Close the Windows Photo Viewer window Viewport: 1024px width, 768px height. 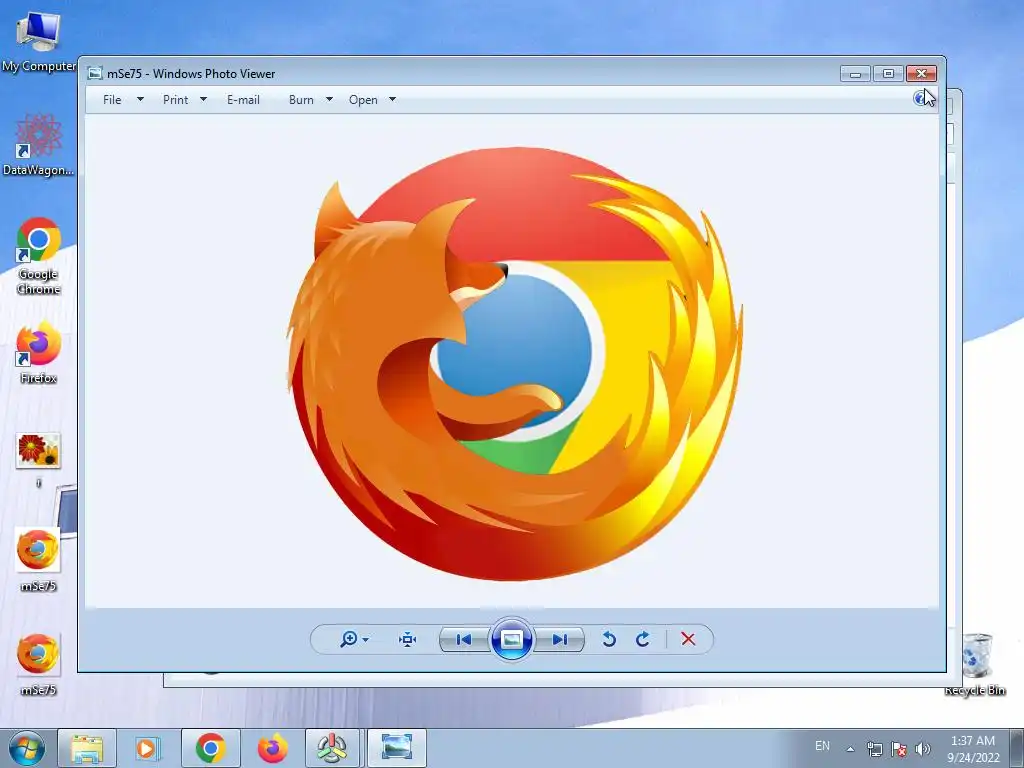[921, 74]
